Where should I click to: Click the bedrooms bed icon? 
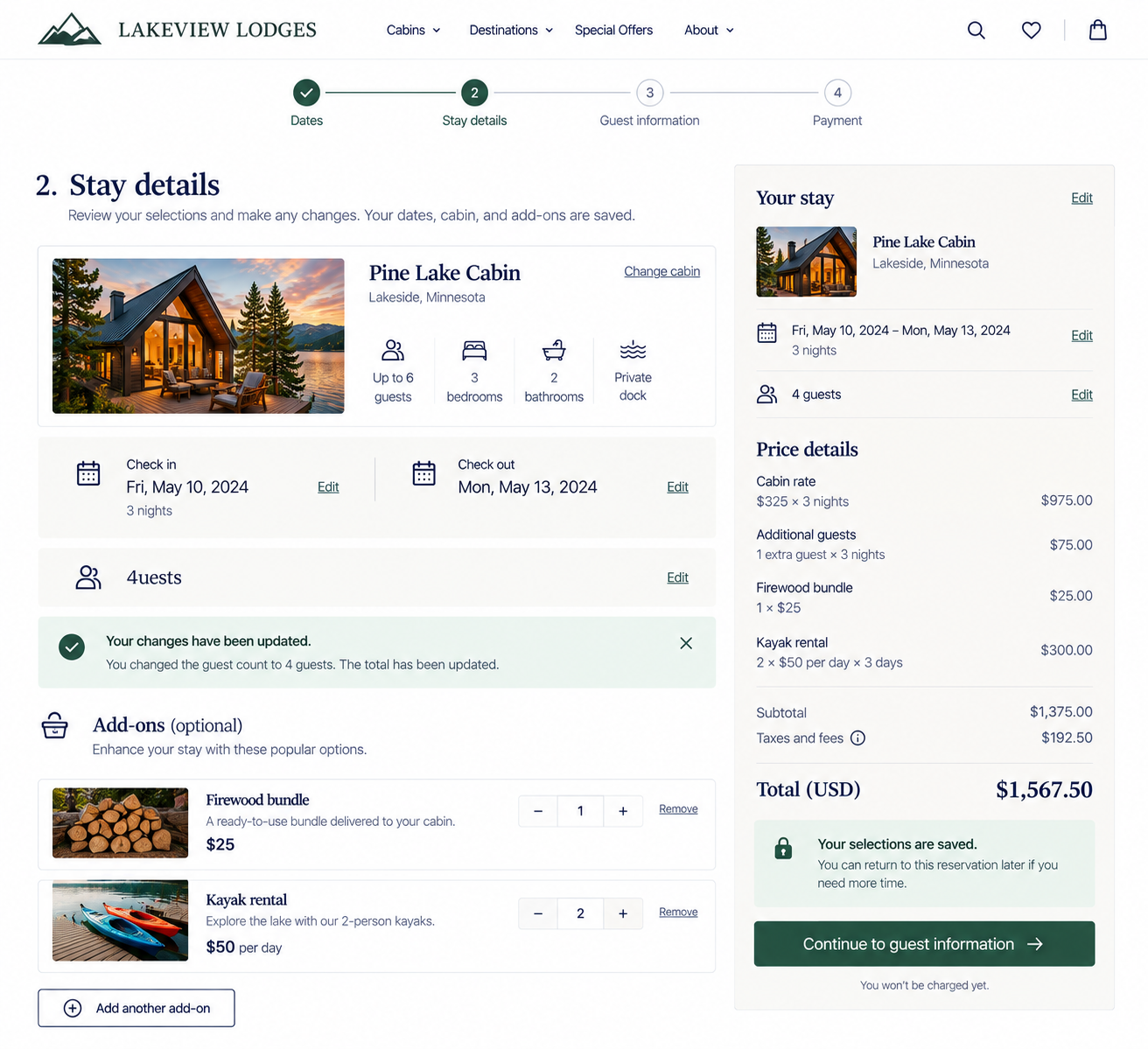tap(474, 350)
